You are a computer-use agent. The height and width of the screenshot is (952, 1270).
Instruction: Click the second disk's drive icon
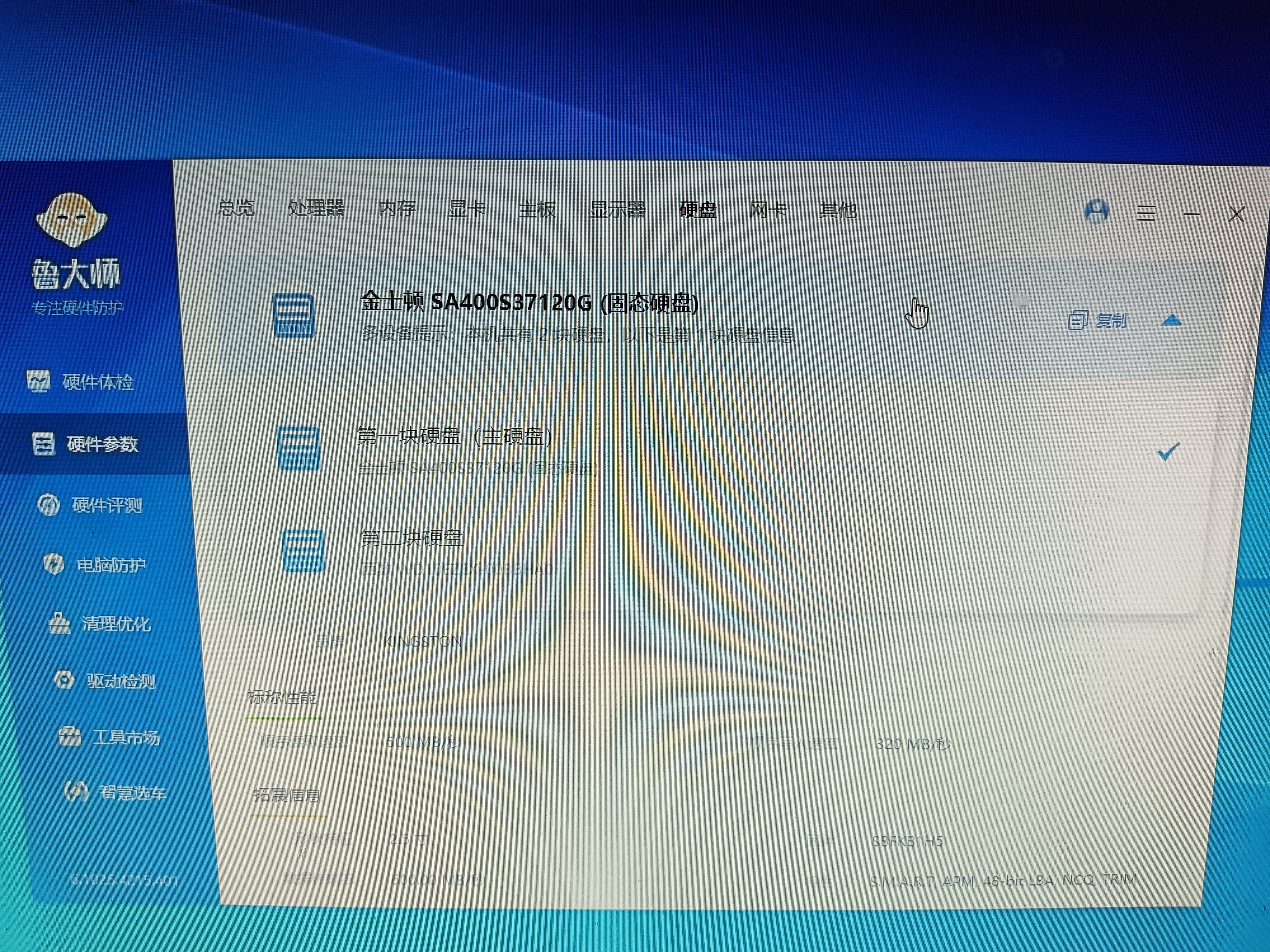click(304, 552)
